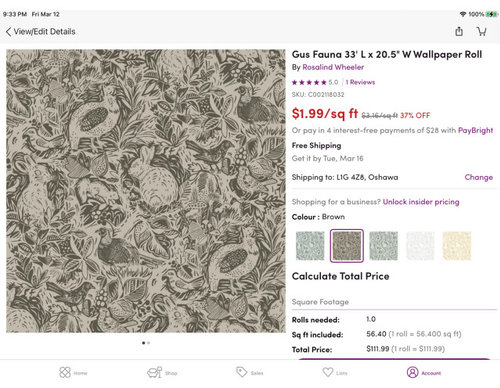Select the brown wallpaper colour swatch
The width and height of the screenshot is (500, 388).
pos(347,246)
